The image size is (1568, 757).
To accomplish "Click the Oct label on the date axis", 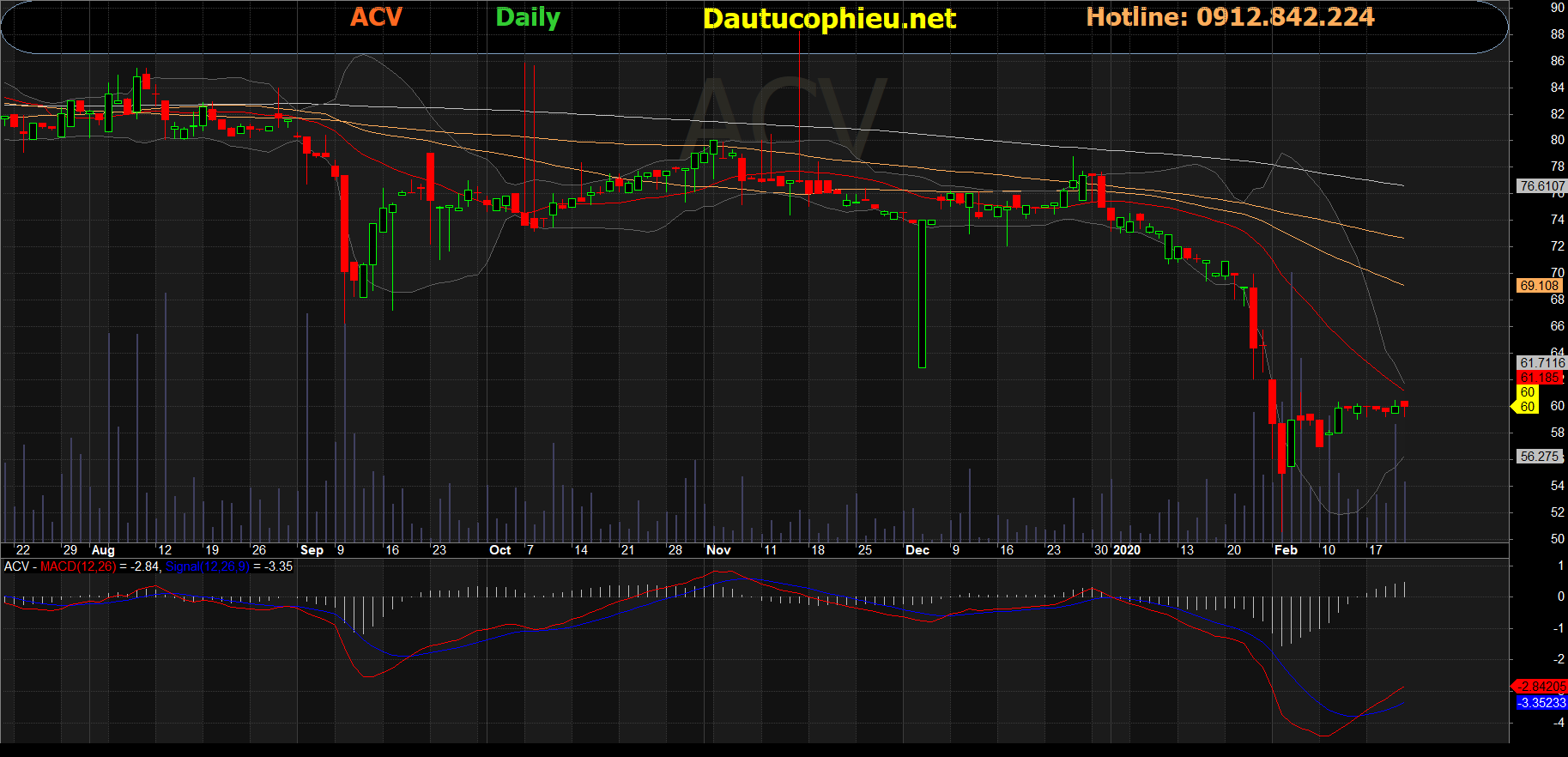I will 499,550.
